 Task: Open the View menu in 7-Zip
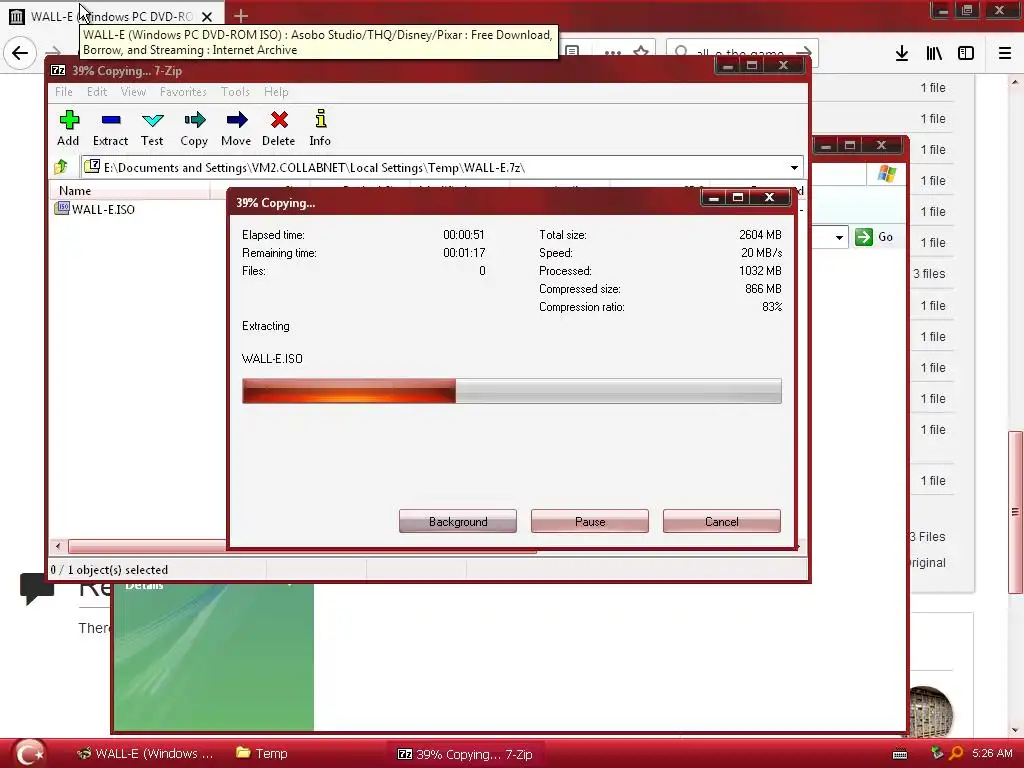[133, 92]
